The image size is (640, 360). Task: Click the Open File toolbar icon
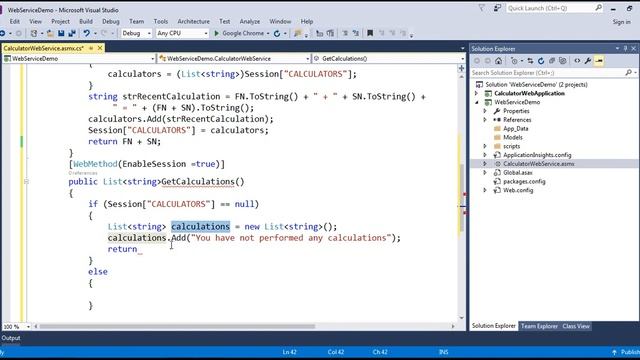[50, 33]
